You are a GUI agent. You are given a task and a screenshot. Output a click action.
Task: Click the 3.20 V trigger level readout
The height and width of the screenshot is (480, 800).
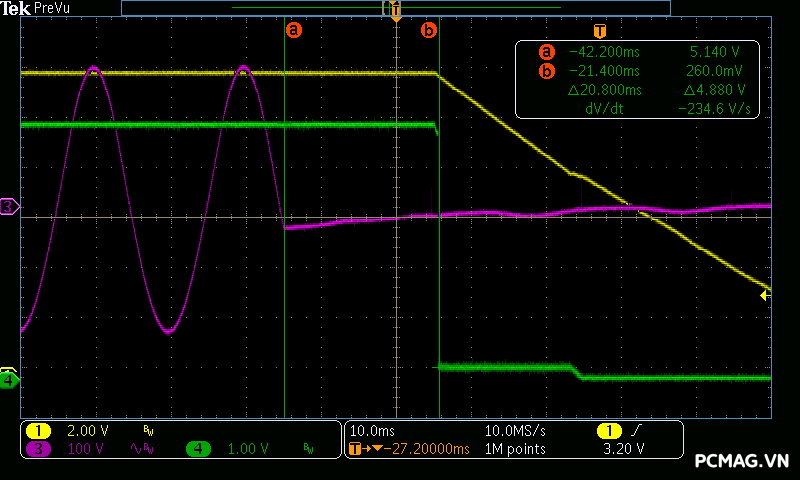(x=623, y=449)
